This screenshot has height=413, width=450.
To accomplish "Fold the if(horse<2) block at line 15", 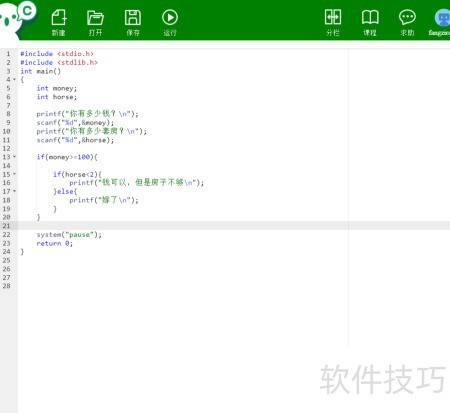I will coord(14,174).
